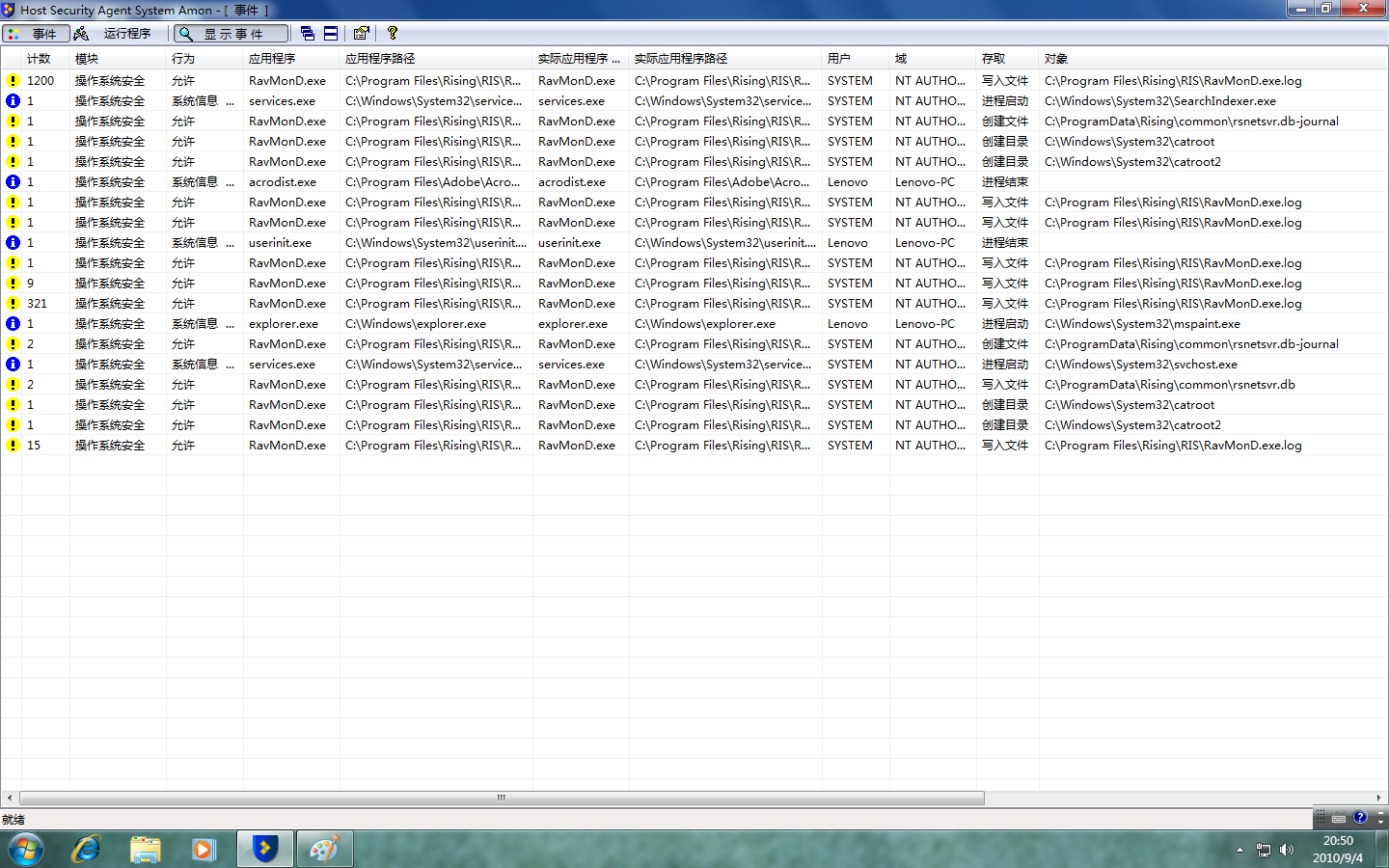Click the language bar keyboard icon

click(x=1339, y=818)
